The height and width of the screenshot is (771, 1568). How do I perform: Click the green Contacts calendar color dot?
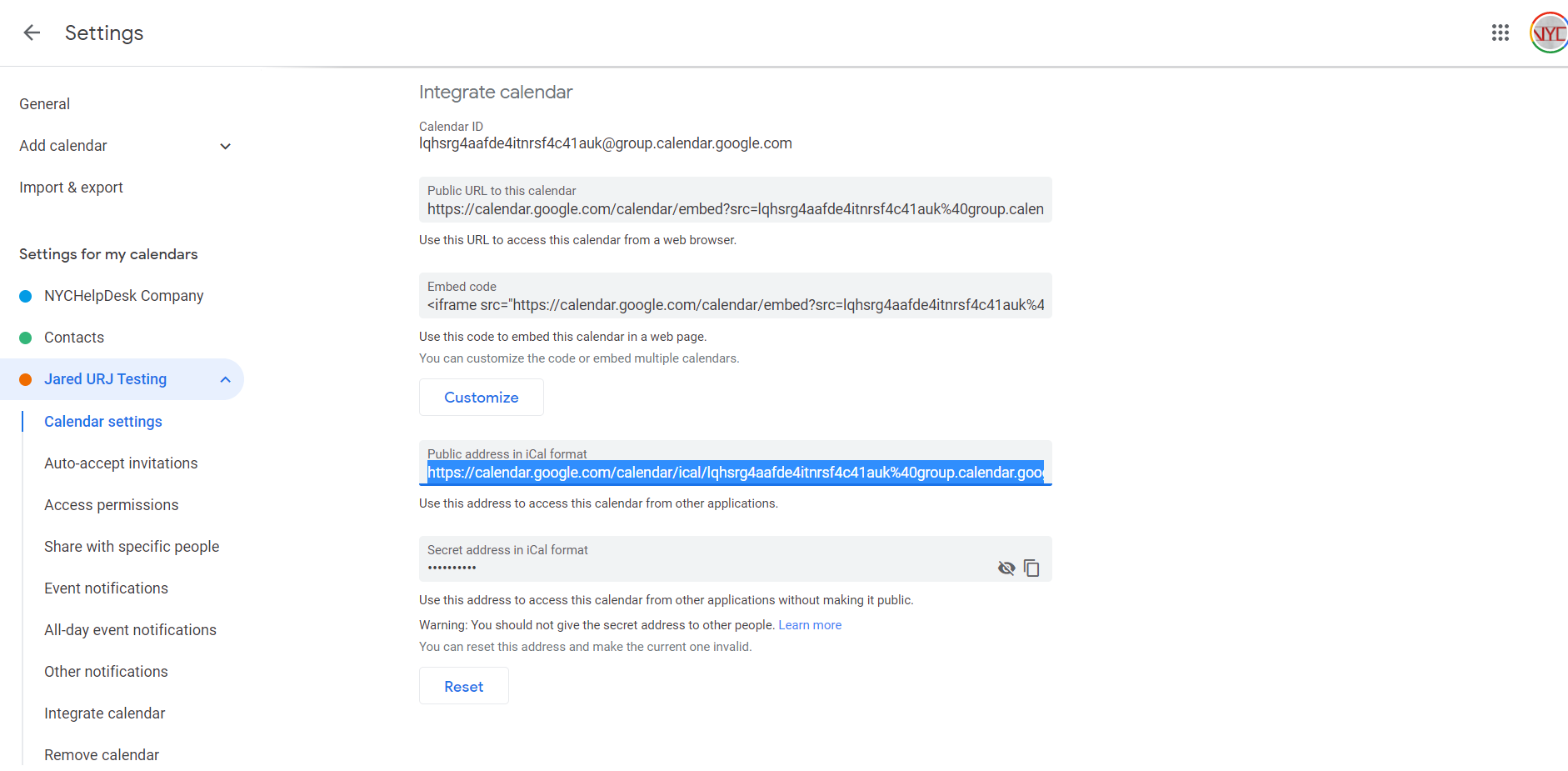coord(26,338)
